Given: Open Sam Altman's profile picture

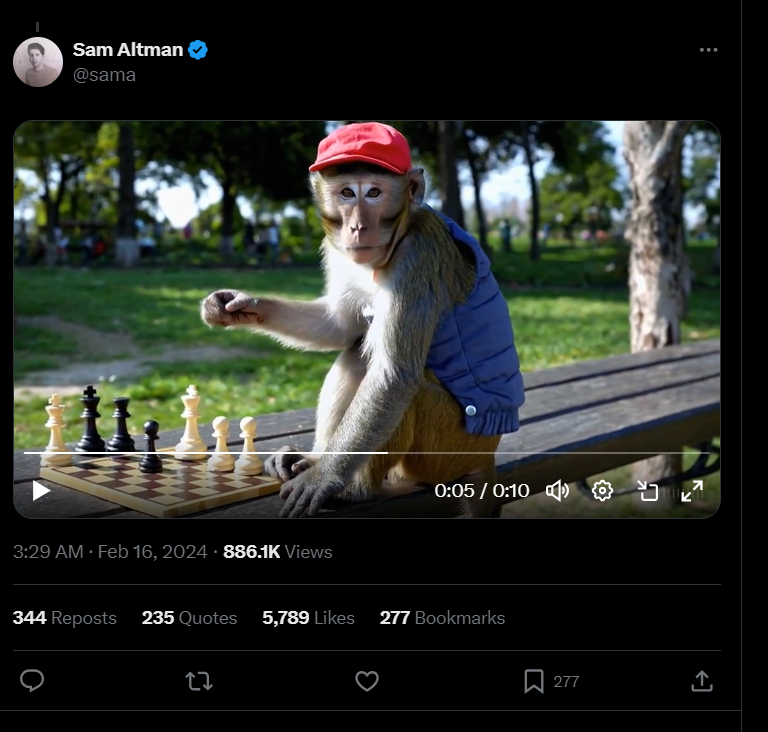Looking at the screenshot, I should [x=38, y=62].
